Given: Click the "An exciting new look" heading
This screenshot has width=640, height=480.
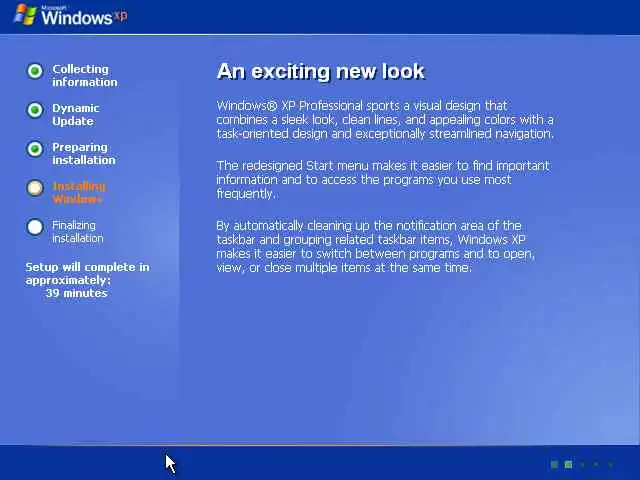Looking at the screenshot, I should point(321,71).
